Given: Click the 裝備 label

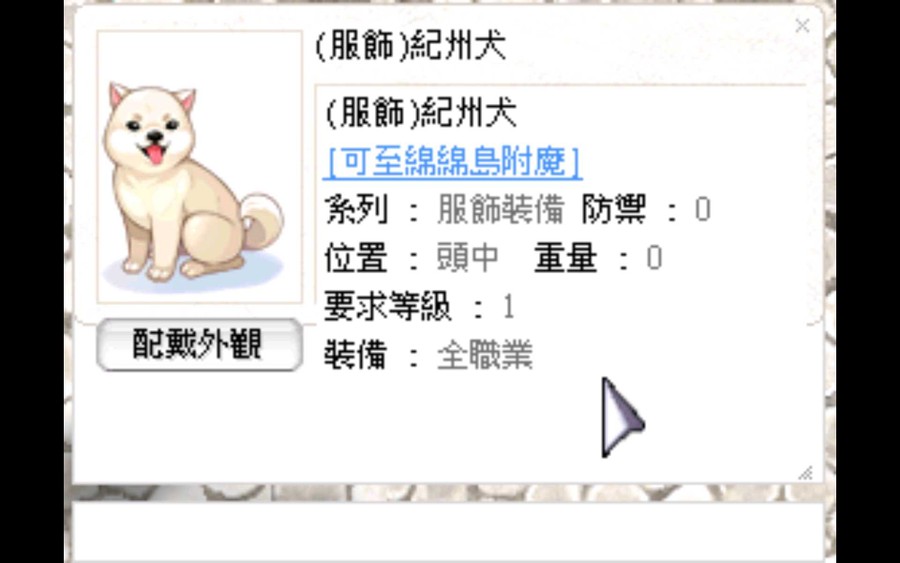Looking at the screenshot, I should point(356,355).
